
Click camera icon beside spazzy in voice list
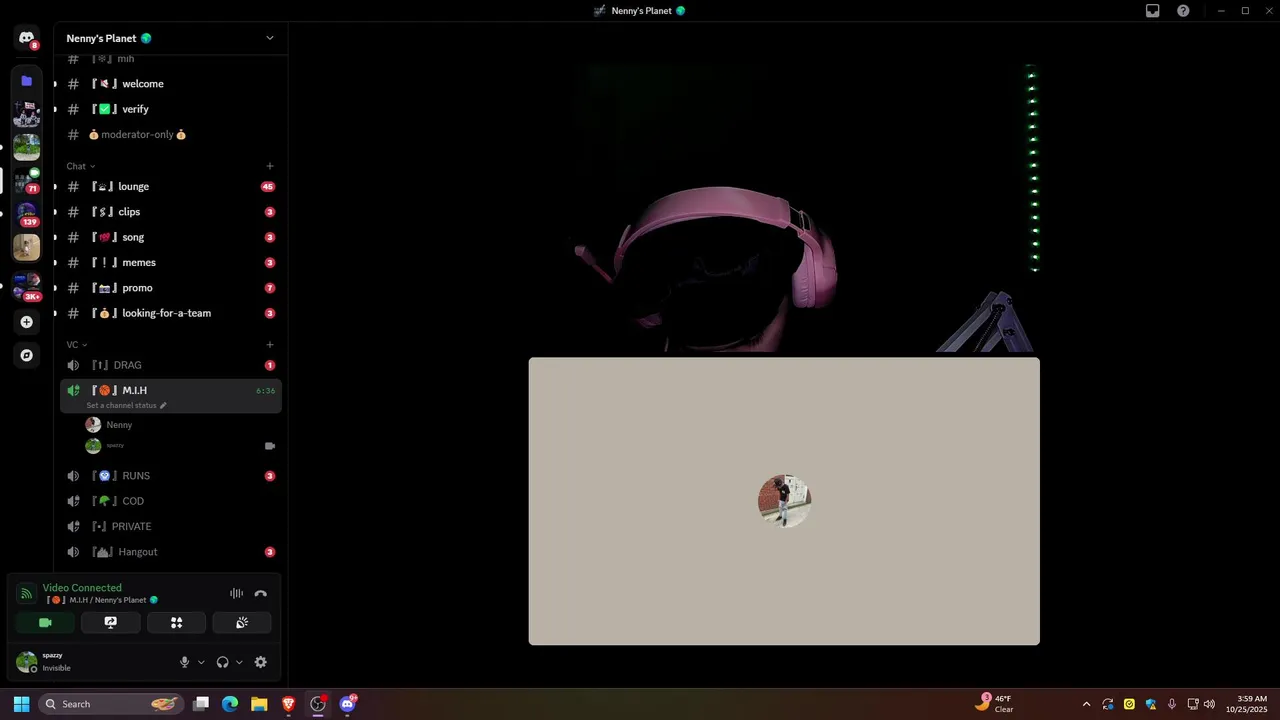click(x=269, y=446)
